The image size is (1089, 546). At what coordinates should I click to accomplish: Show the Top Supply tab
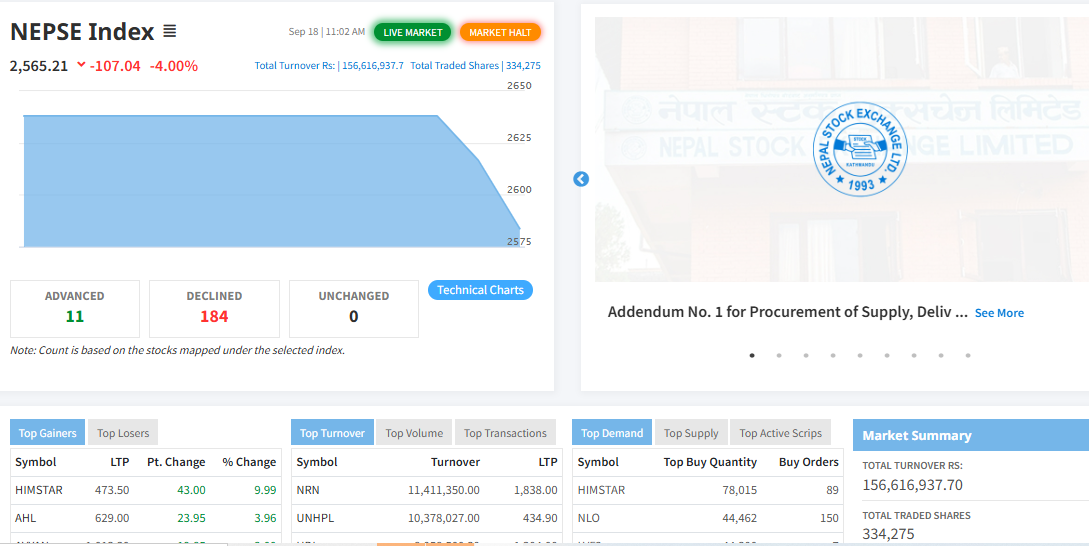click(691, 433)
